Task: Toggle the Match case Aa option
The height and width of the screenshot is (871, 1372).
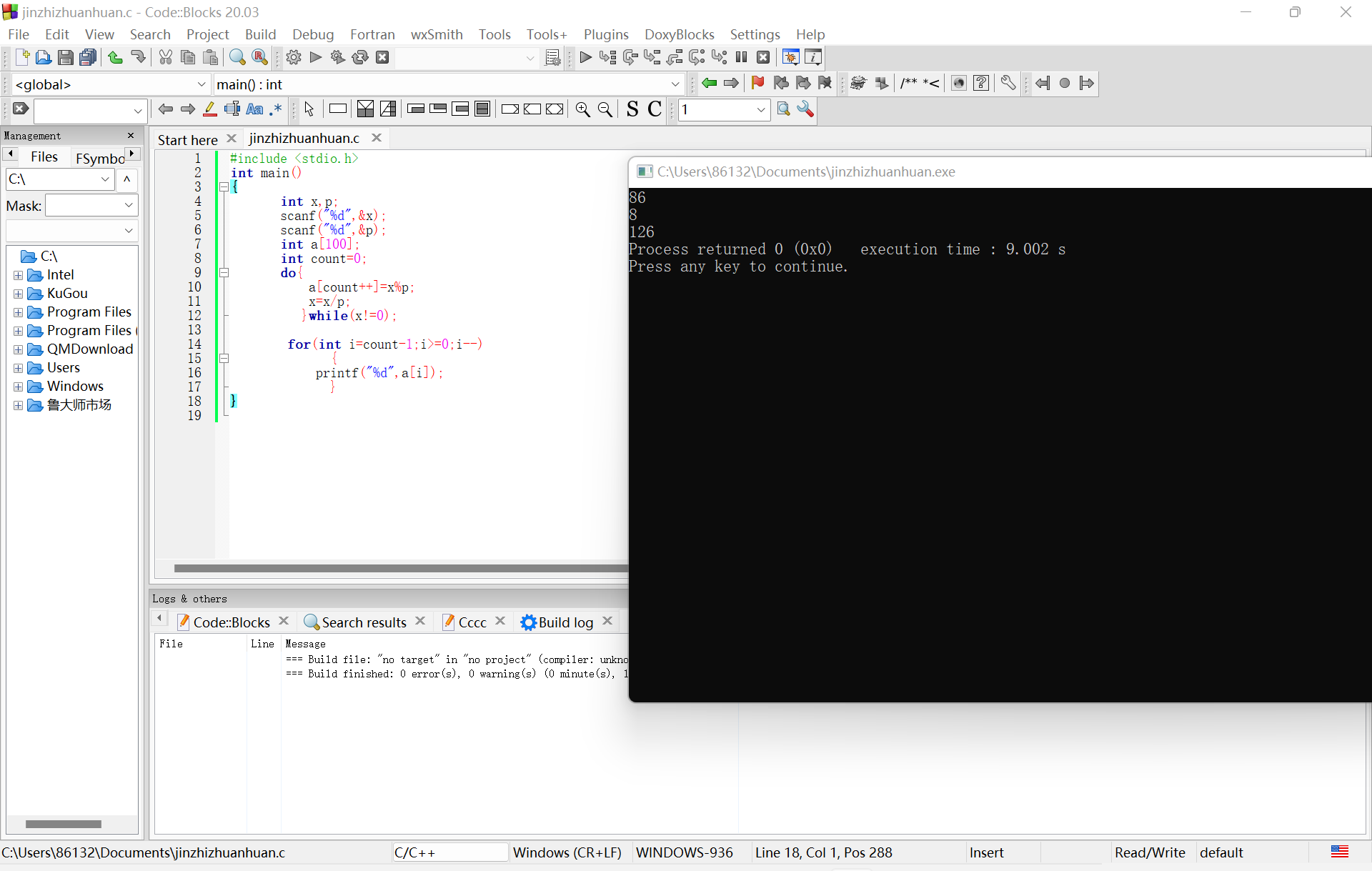Action: [x=254, y=109]
